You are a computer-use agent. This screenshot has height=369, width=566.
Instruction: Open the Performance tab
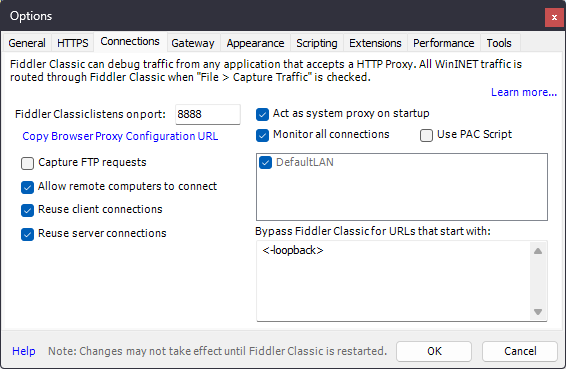coord(444,43)
